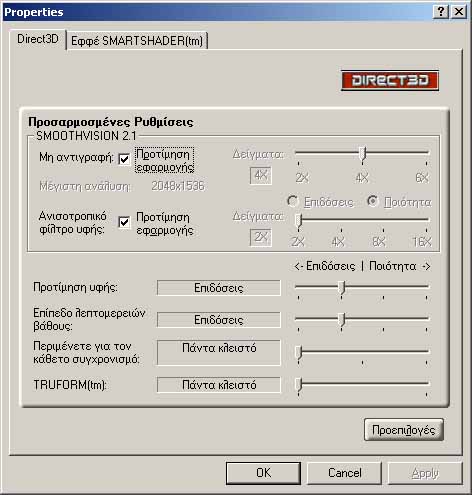Click the Προτίμηση υφής value field

pos(219,288)
